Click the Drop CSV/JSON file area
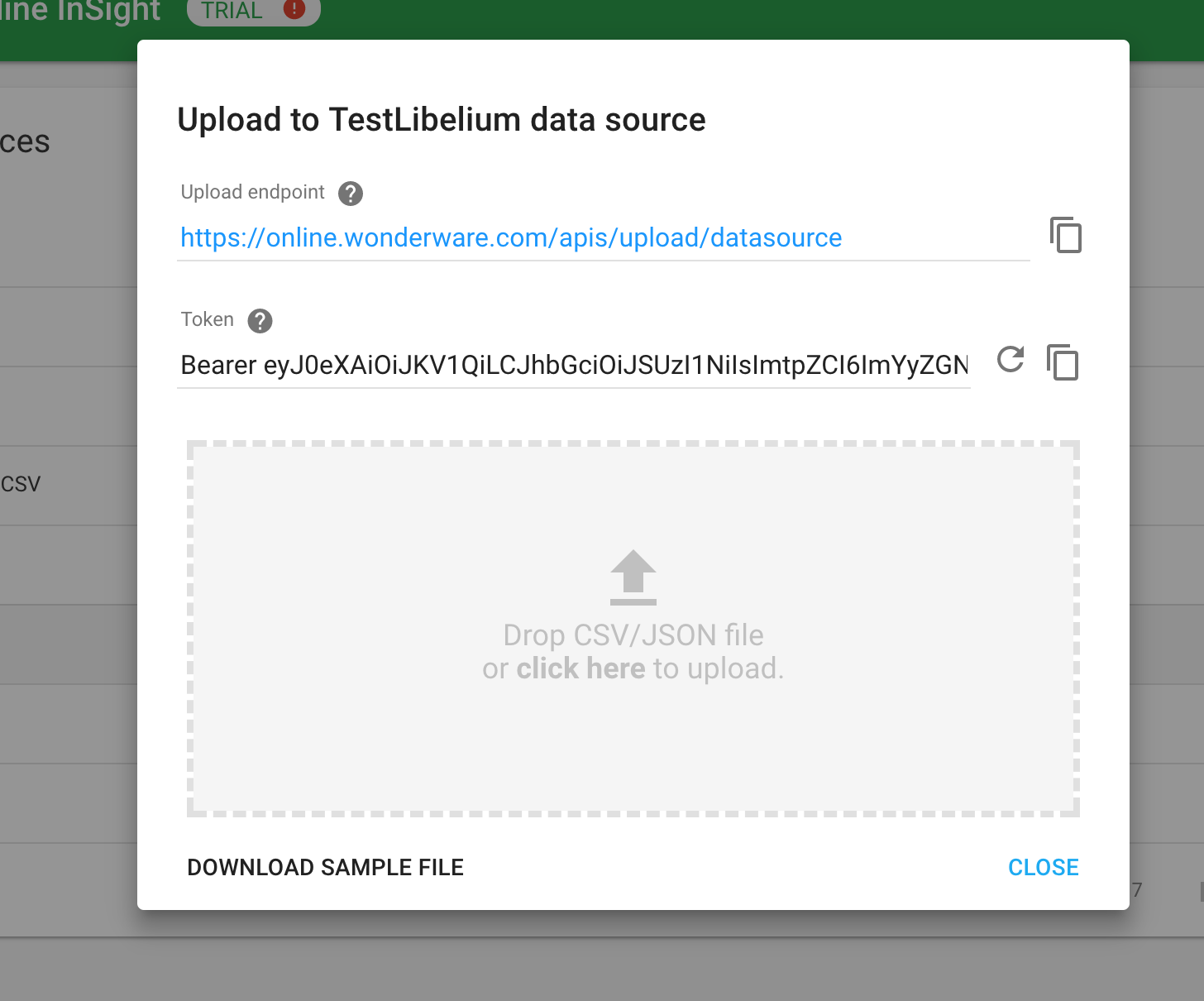The height and width of the screenshot is (1001, 1204). point(633,629)
